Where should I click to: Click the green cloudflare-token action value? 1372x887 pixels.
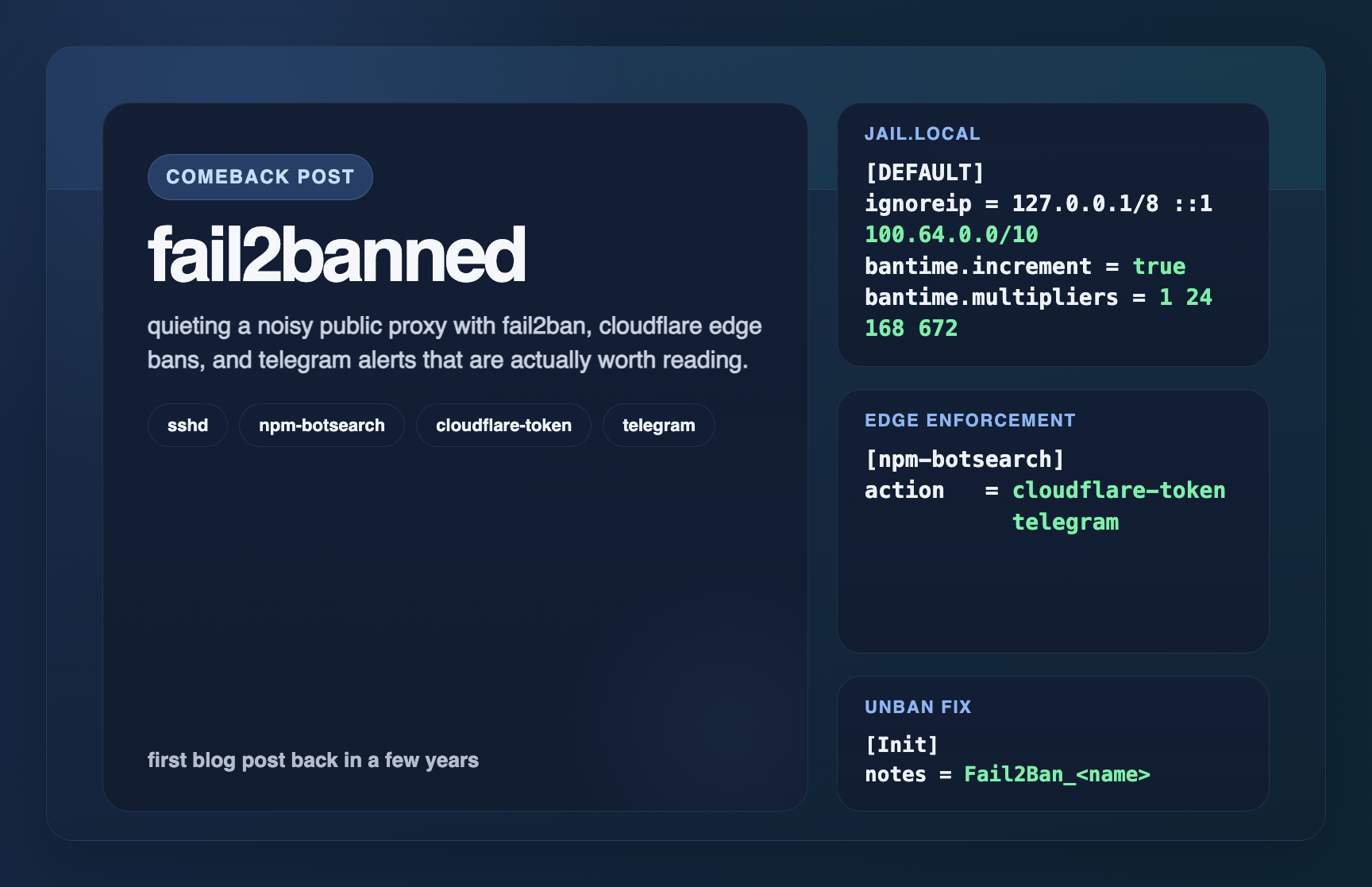pos(1118,491)
